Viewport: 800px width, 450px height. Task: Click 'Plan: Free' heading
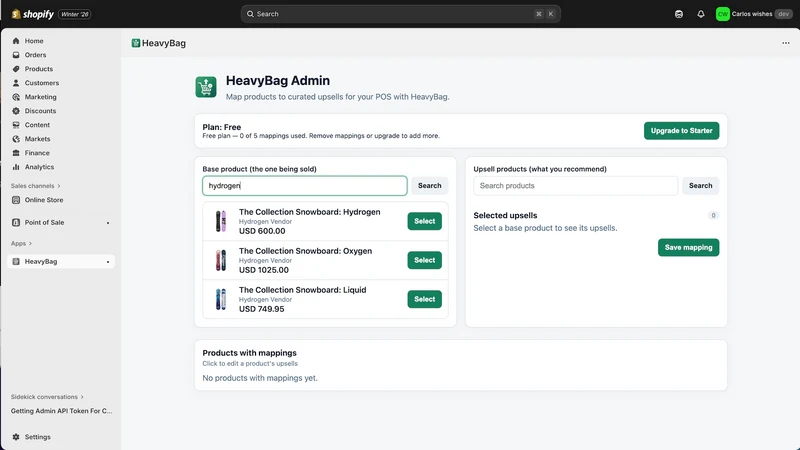tap(221, 127)
